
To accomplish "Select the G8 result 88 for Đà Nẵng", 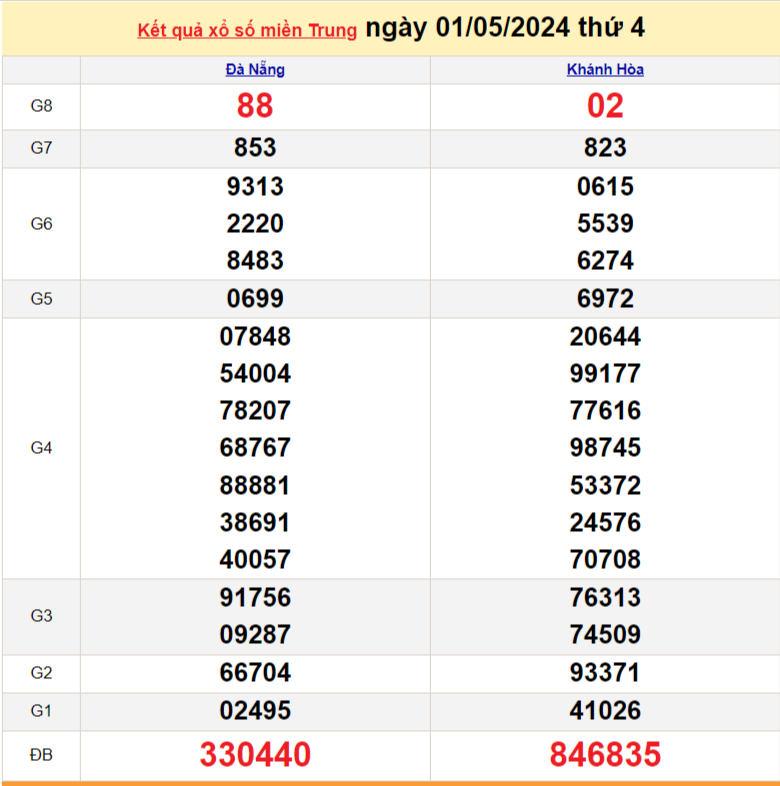I will (255, 106).
